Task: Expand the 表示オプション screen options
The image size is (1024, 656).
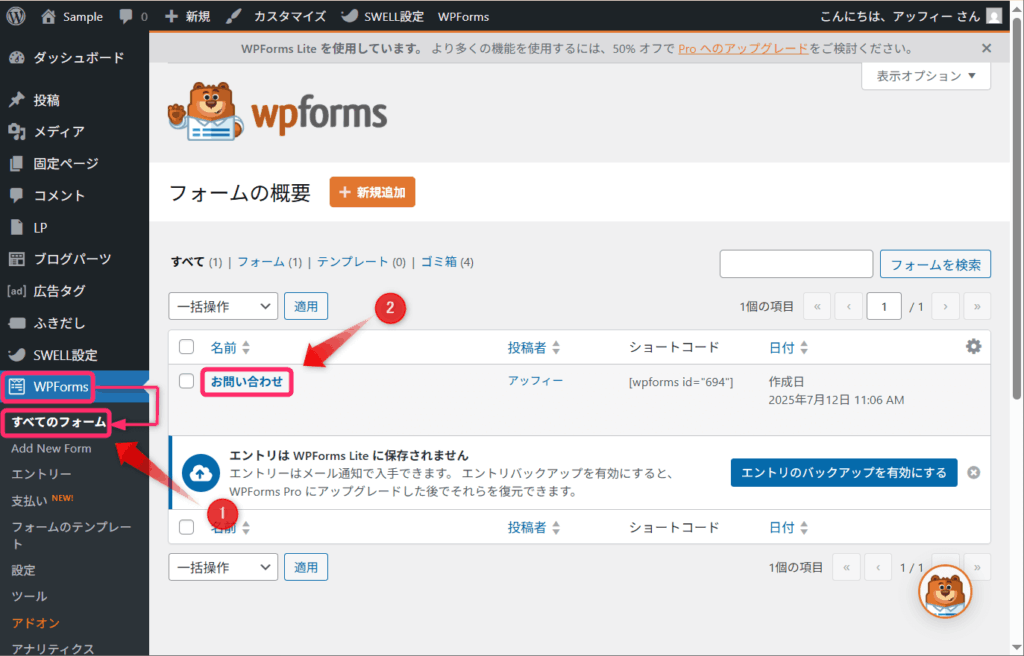Action: 925,76
